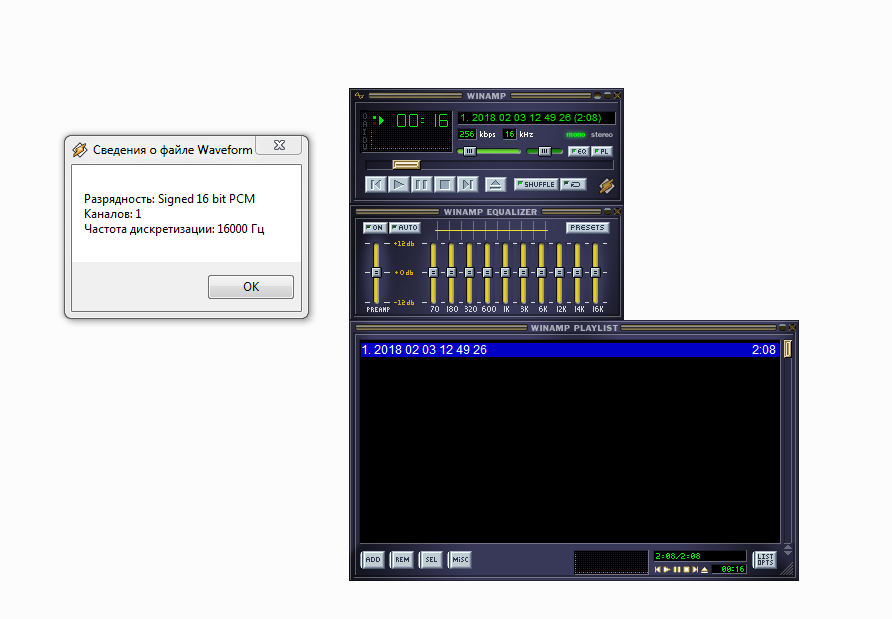Screen dimensions: 892x619
Task: Click the large Play button in Winamp
Action: tap(399, 184)
